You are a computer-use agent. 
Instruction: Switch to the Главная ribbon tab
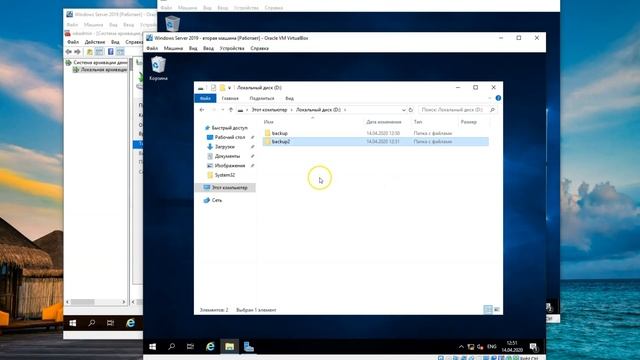tap(230, 98)
